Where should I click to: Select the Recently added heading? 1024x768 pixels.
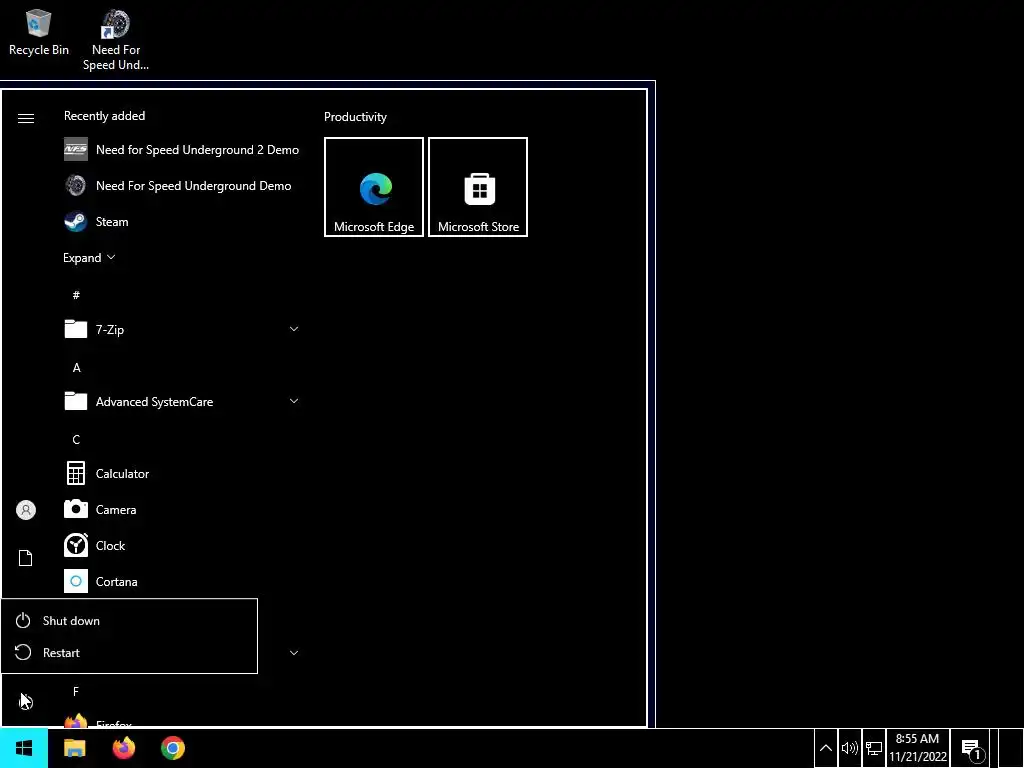point(104,116)
